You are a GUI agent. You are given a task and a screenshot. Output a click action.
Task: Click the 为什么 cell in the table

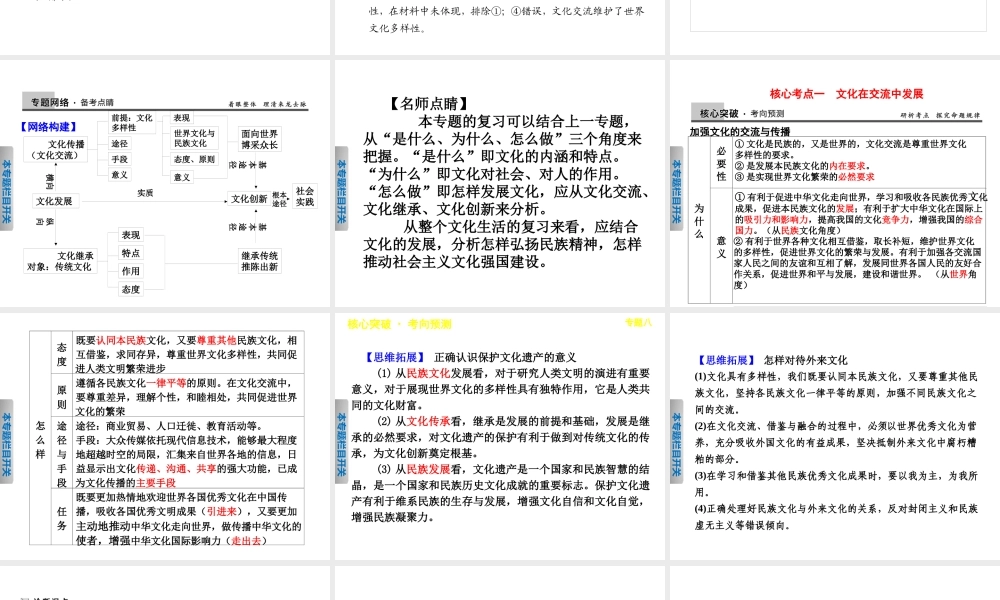tap(700, 221)
